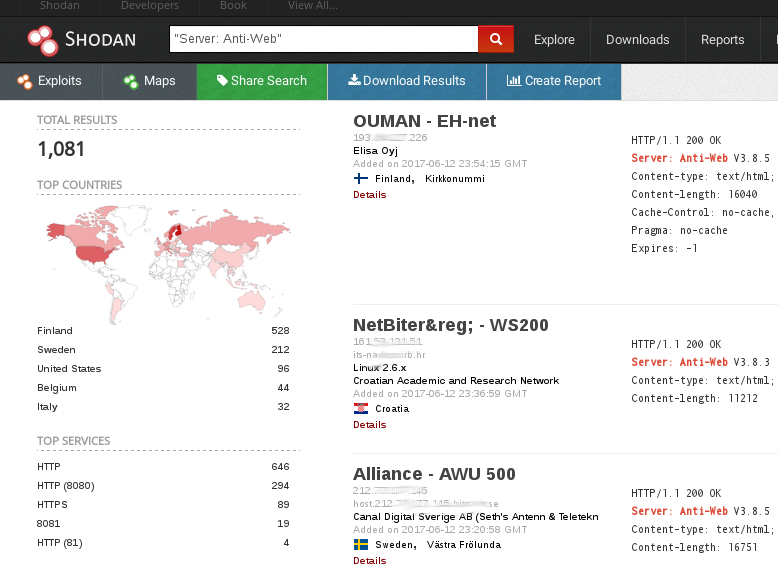Click the Finland country link in OUMAN result
778x567 pixels.
(392, 179)
